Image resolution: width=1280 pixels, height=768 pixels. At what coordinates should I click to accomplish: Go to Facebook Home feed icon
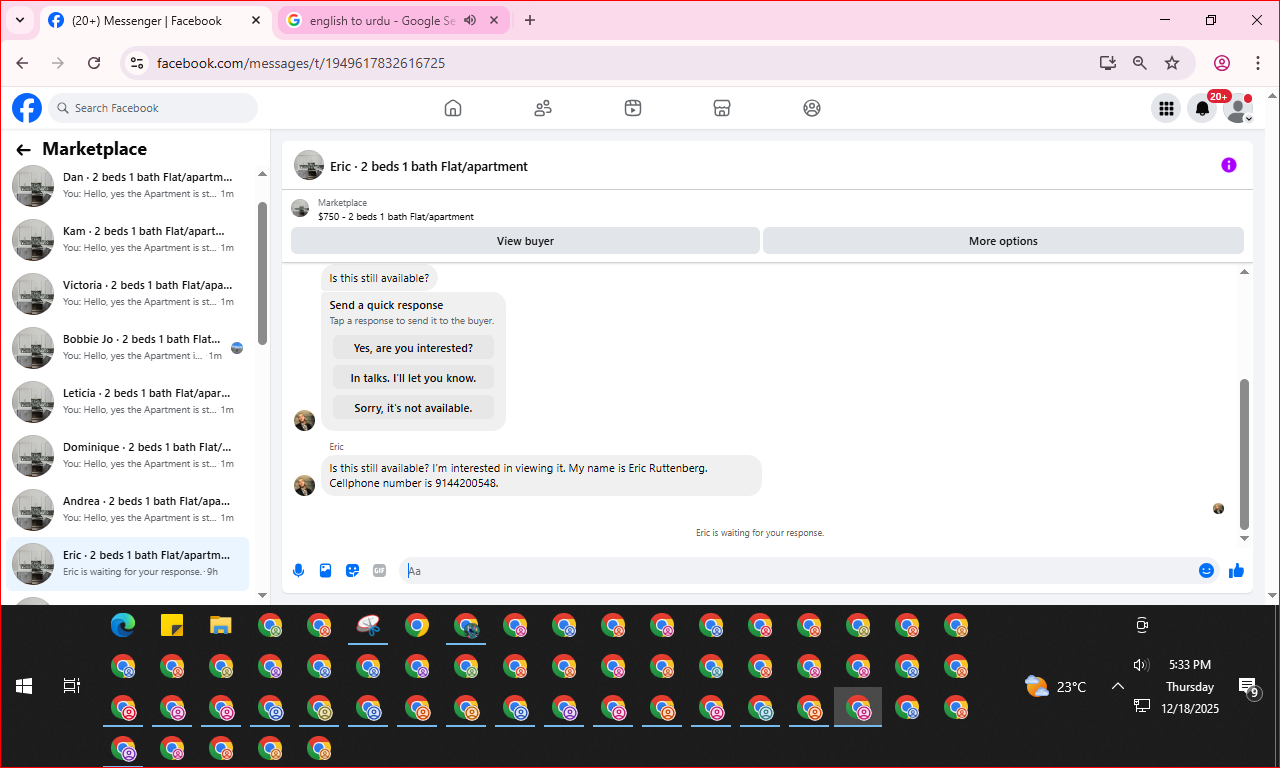[453, 108]
